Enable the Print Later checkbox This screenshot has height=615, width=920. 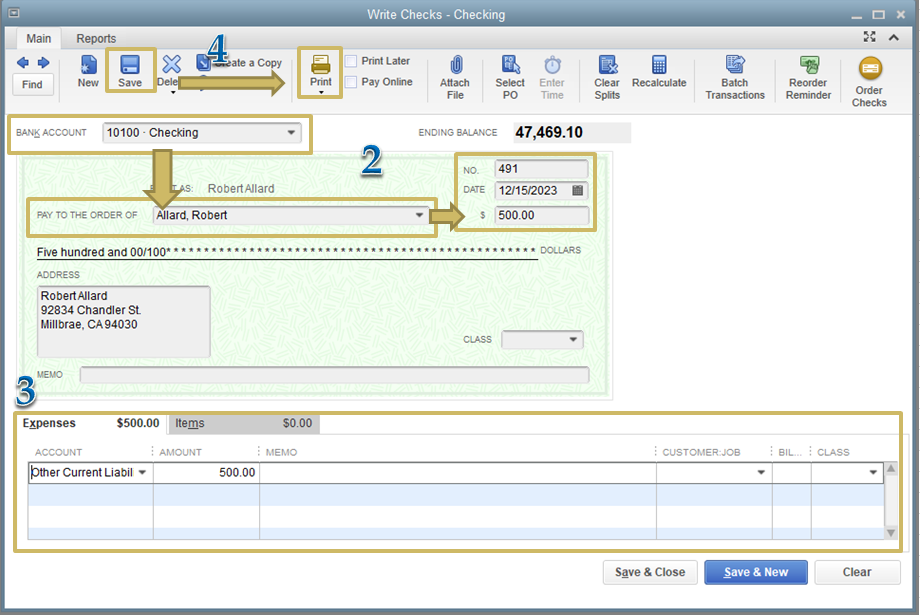point(351,60)
